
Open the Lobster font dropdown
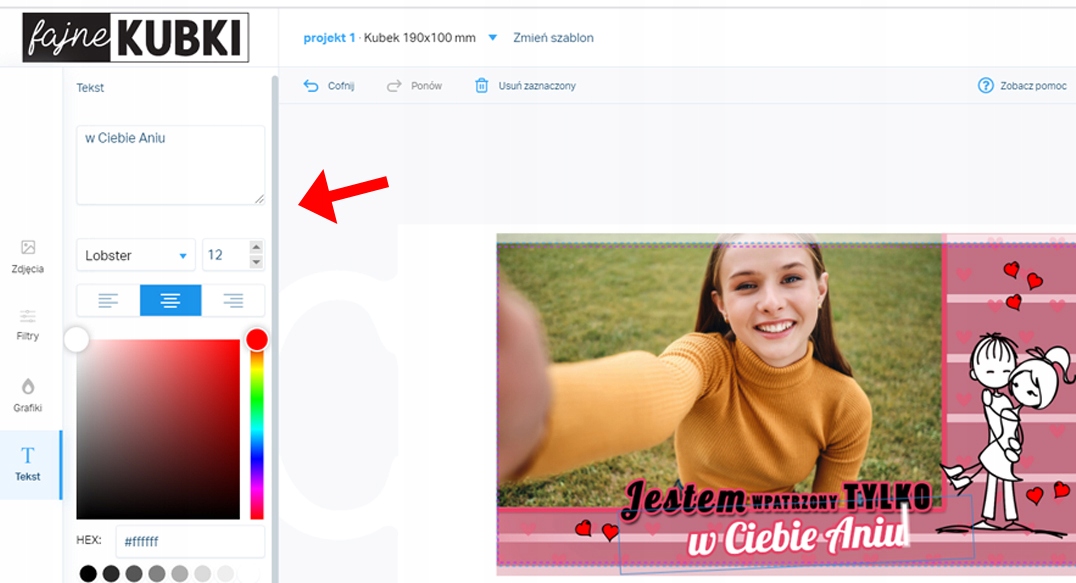tap(136, 255)
